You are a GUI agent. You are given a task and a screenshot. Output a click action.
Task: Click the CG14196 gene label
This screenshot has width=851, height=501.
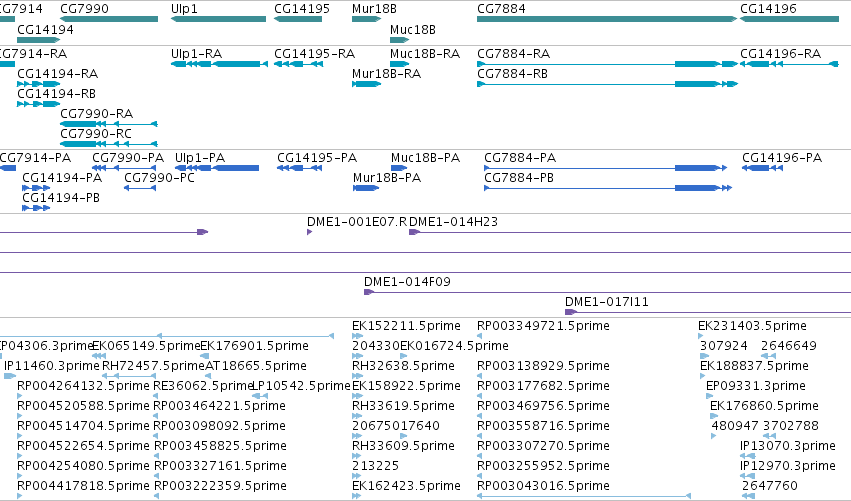click(768, 9)
